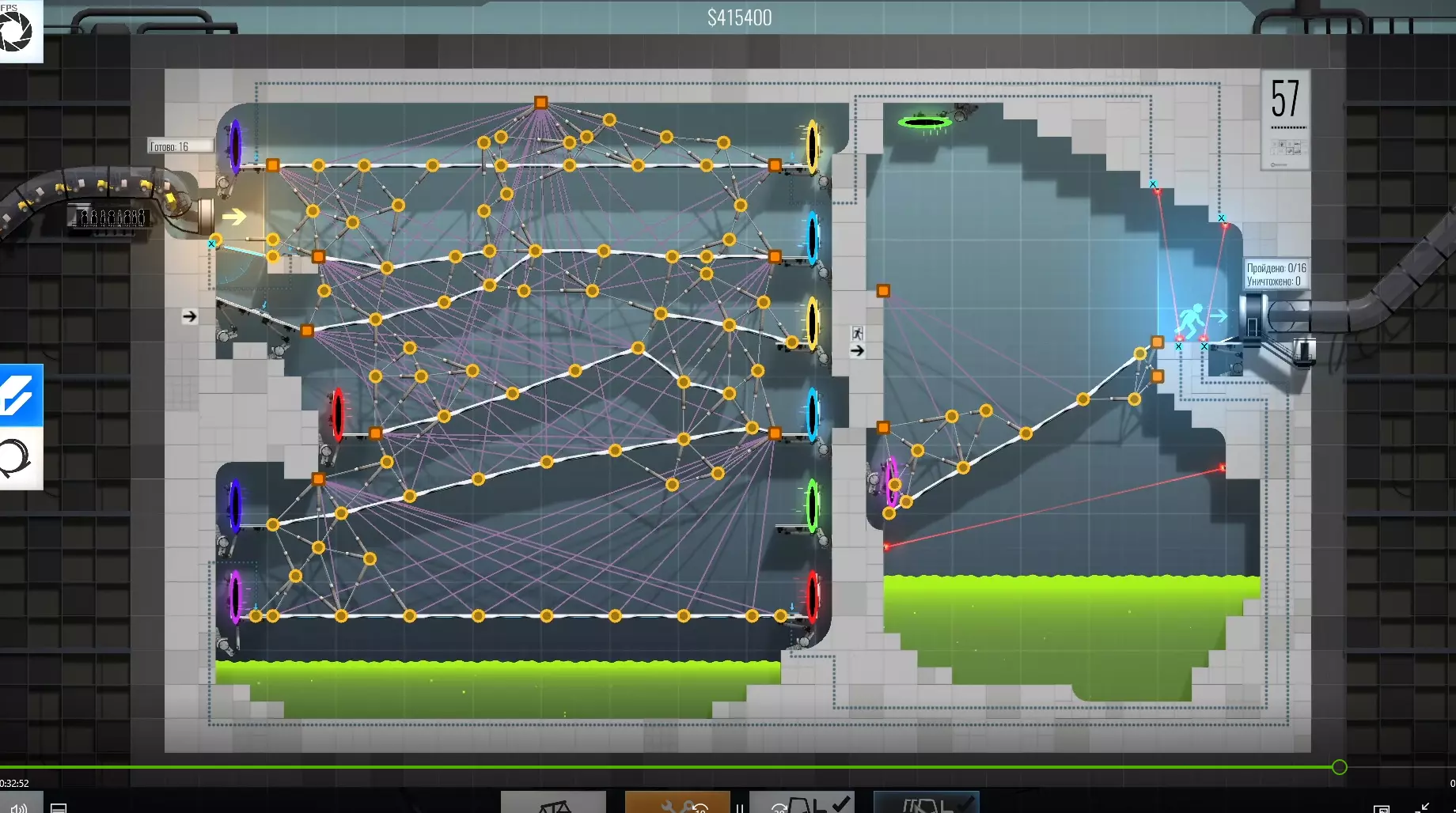Click the green ceiling portal

tap(924, 122)
